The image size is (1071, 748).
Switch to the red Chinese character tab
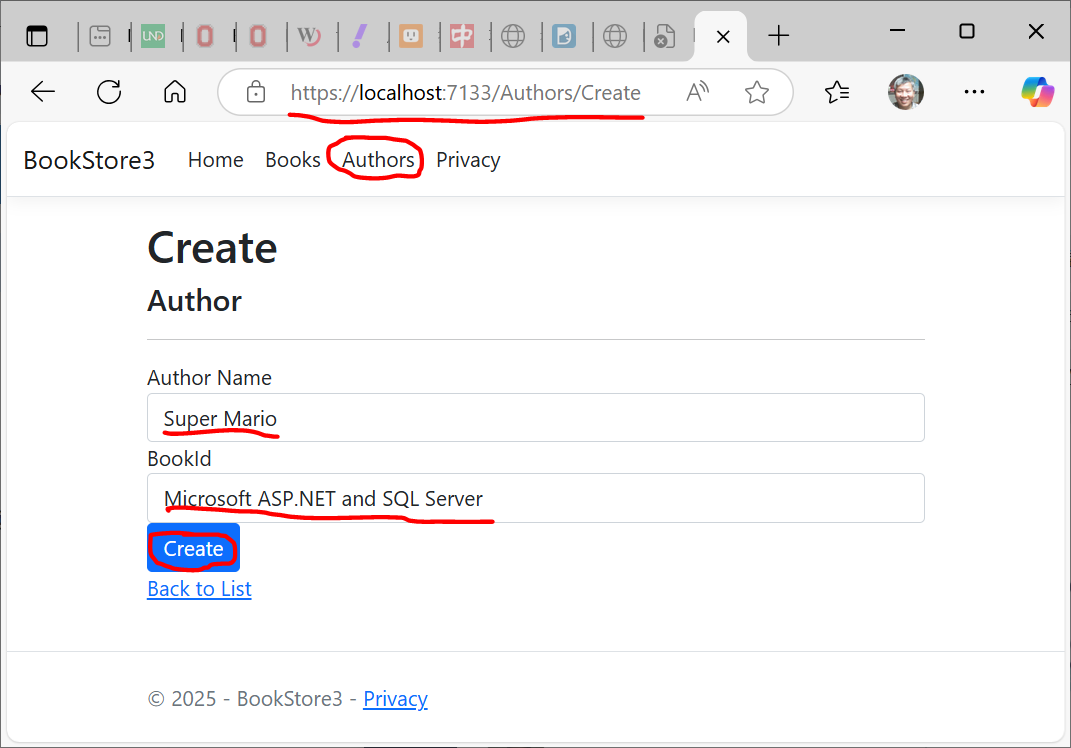[x=462, y=36]
